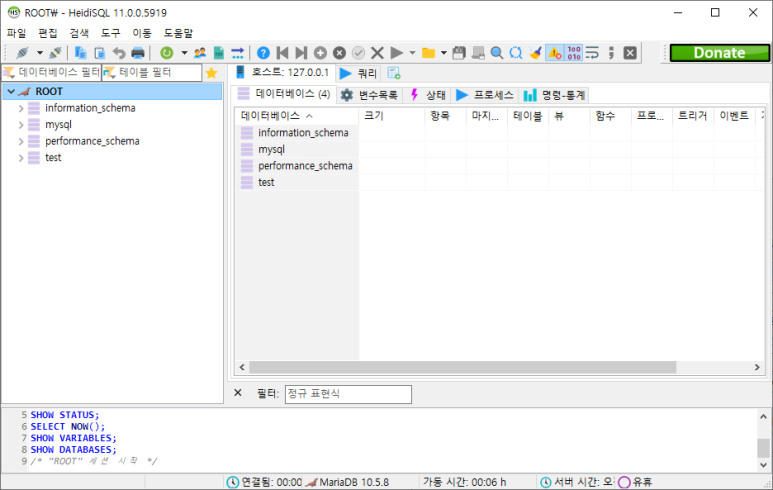Open dropdown beside the folder icon
Image resolution: width=773 pixels, height=490 pixels.
pyautogui.click(x=444, y=53)
